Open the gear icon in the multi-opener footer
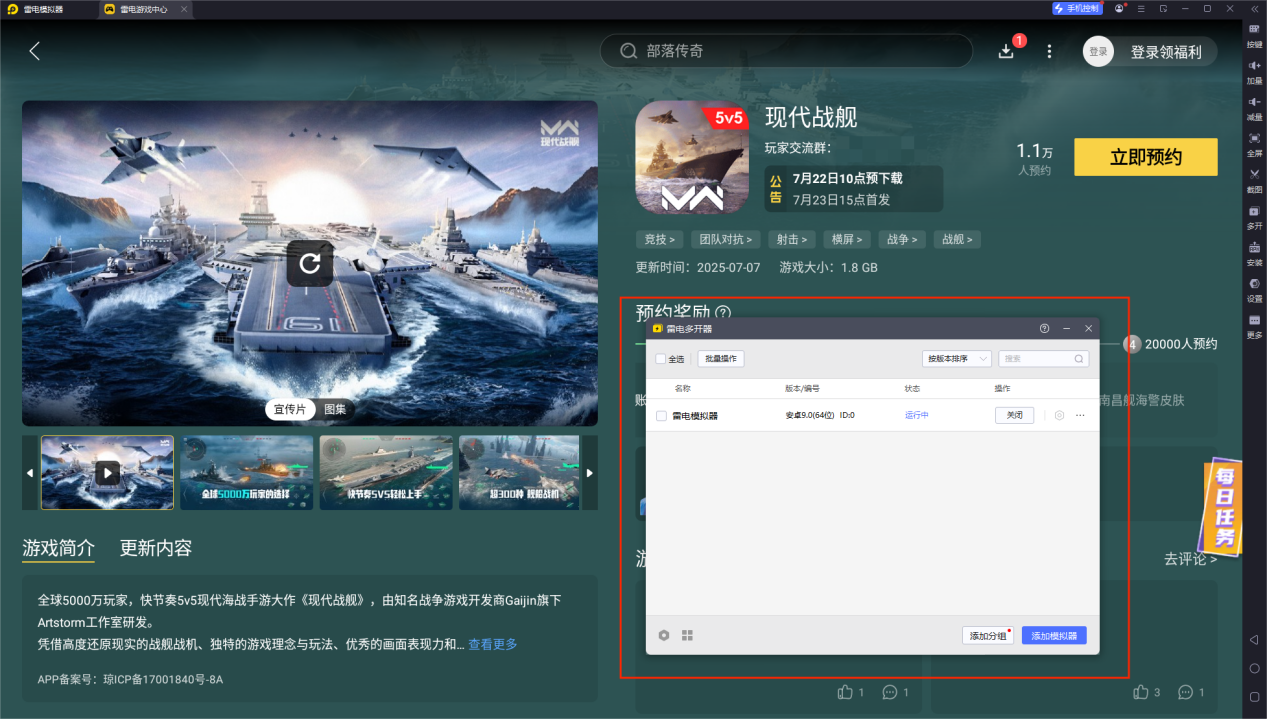 [663, 634]
